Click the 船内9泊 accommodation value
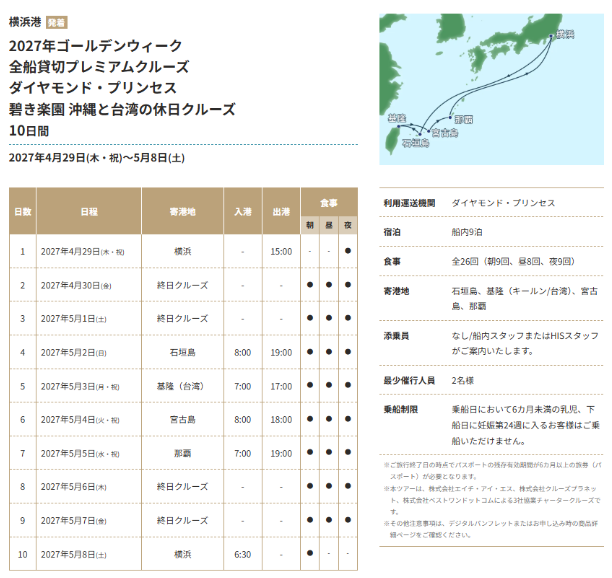This screenshot has height=578, width=612. pos(467,232)
